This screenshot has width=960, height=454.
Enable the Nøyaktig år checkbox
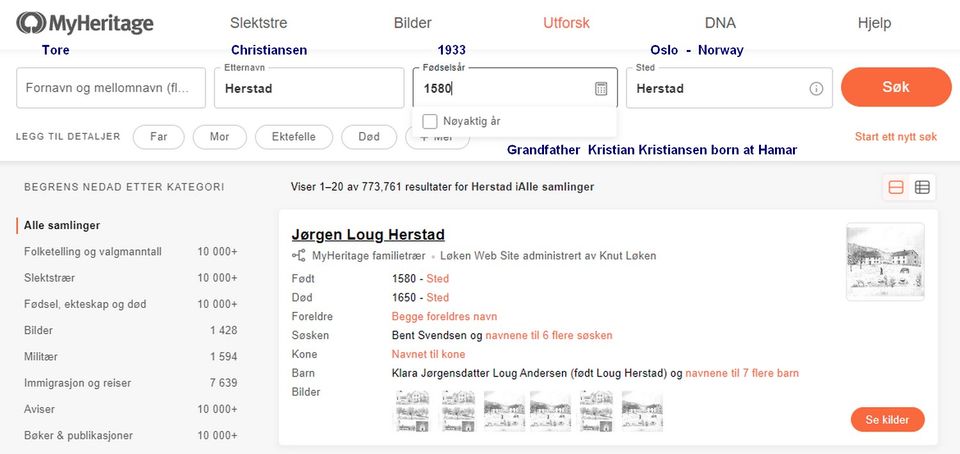pos(430,121)
